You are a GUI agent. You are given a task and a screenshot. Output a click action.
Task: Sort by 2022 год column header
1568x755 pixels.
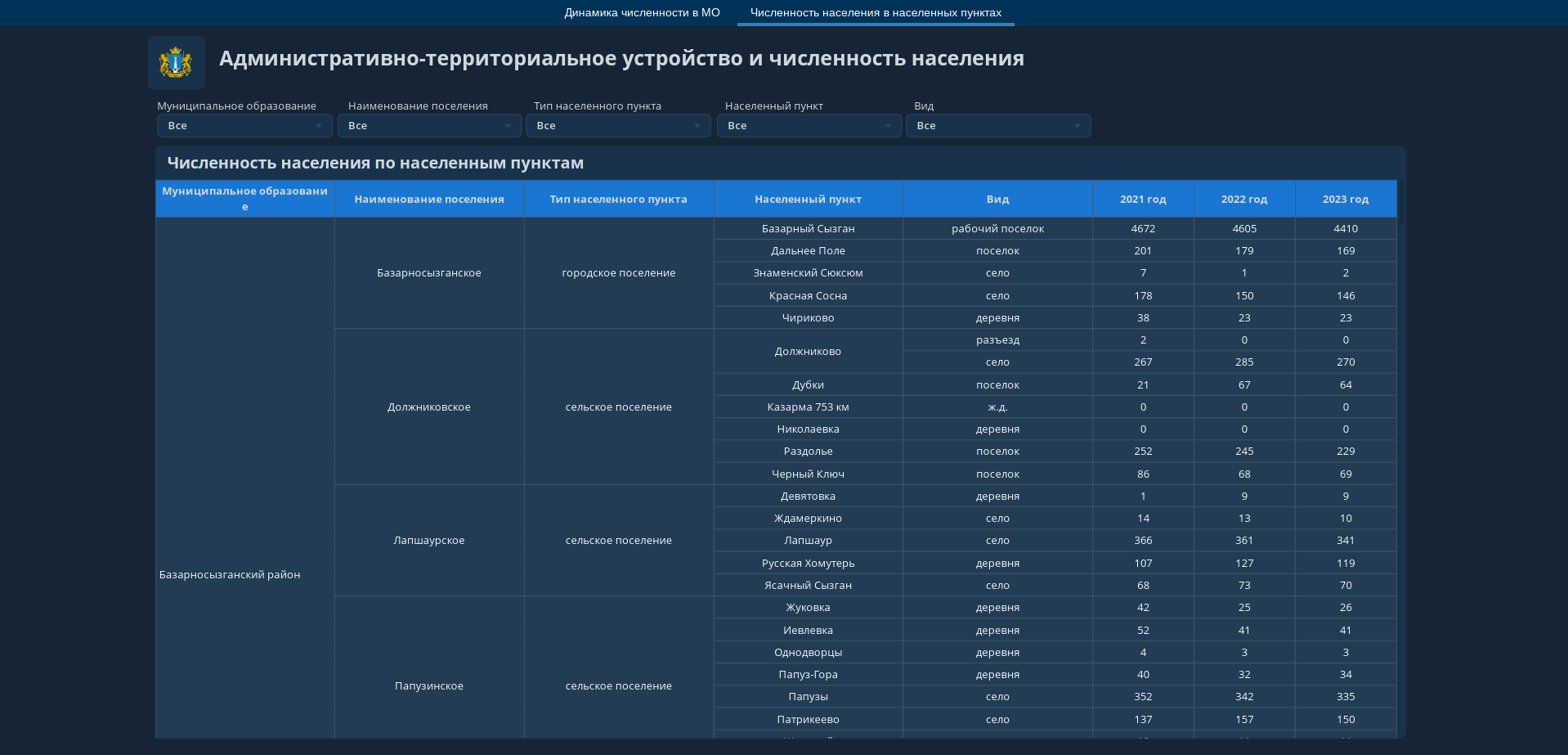pyautogui.click(x=1244, y=199)
